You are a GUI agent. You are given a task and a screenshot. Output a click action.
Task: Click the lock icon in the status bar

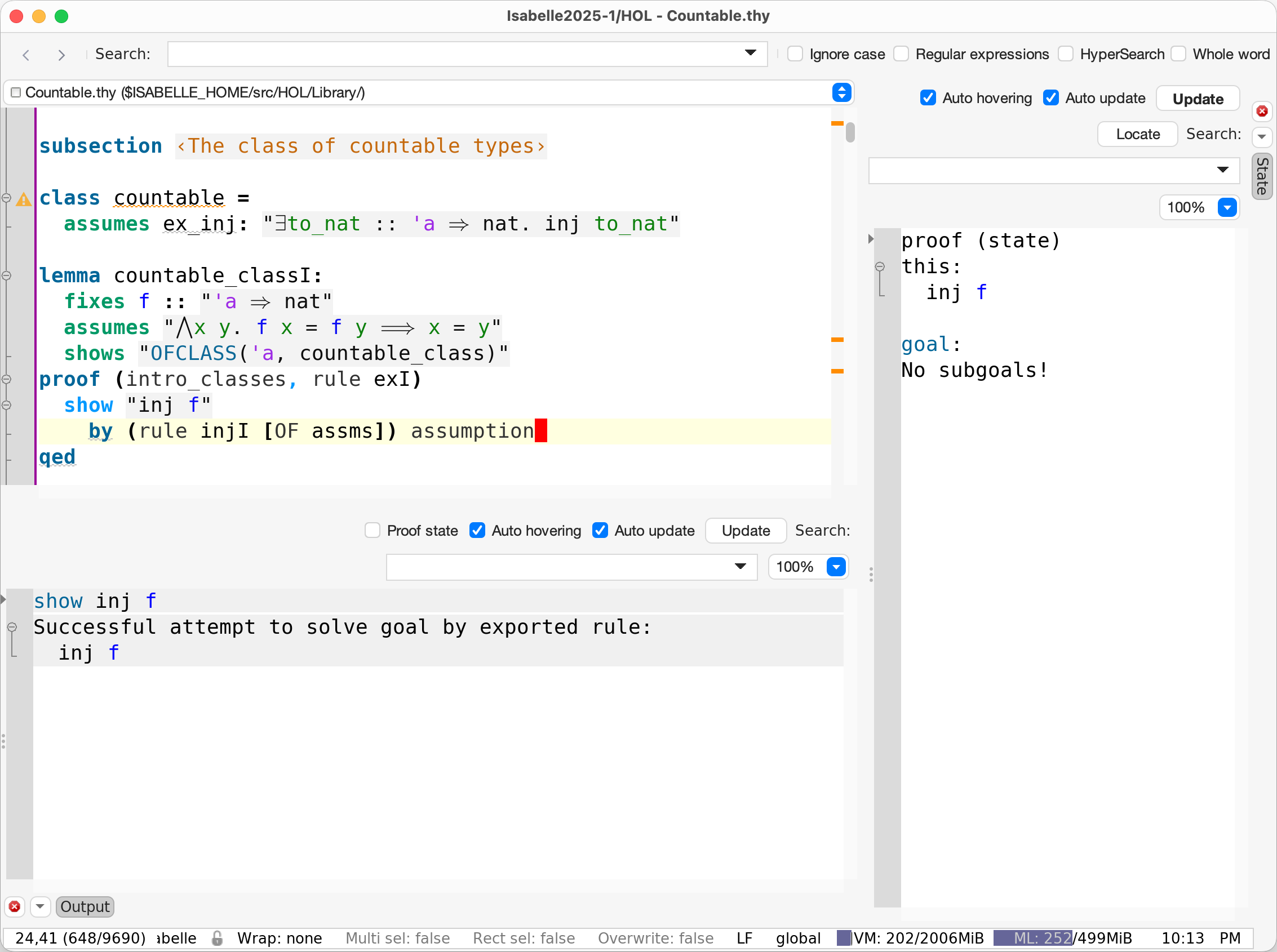click(x=217, y=938)
